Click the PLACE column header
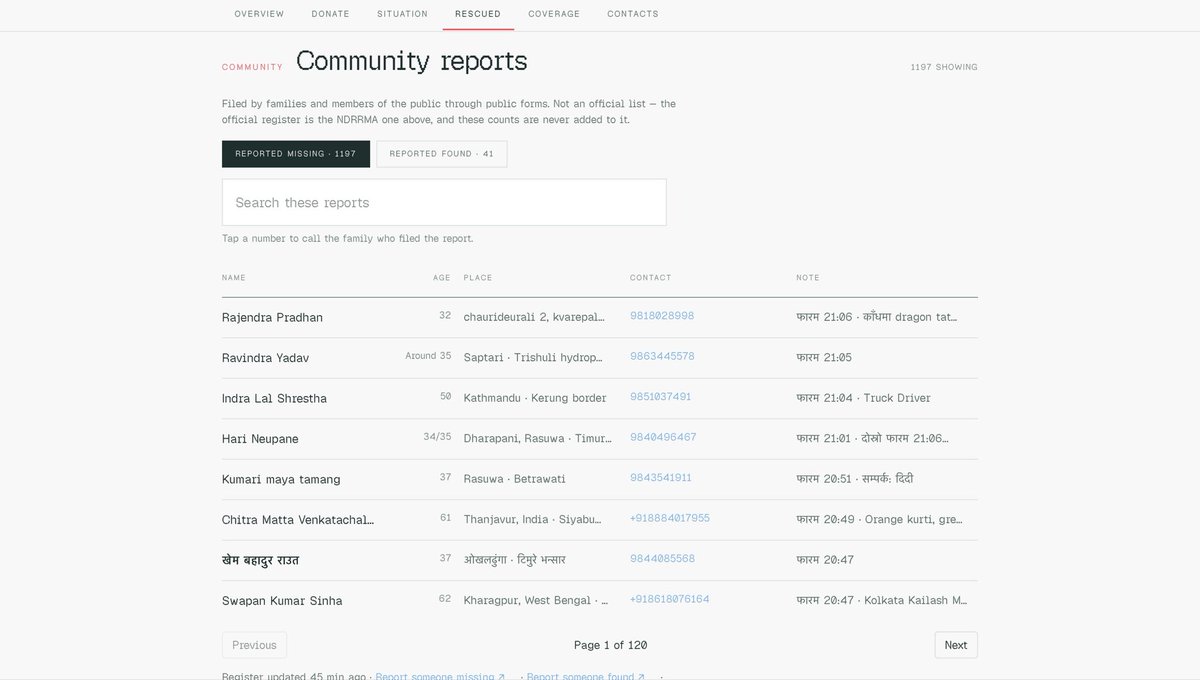This screenshot has height=680, width=1200. tap(478, 278)
